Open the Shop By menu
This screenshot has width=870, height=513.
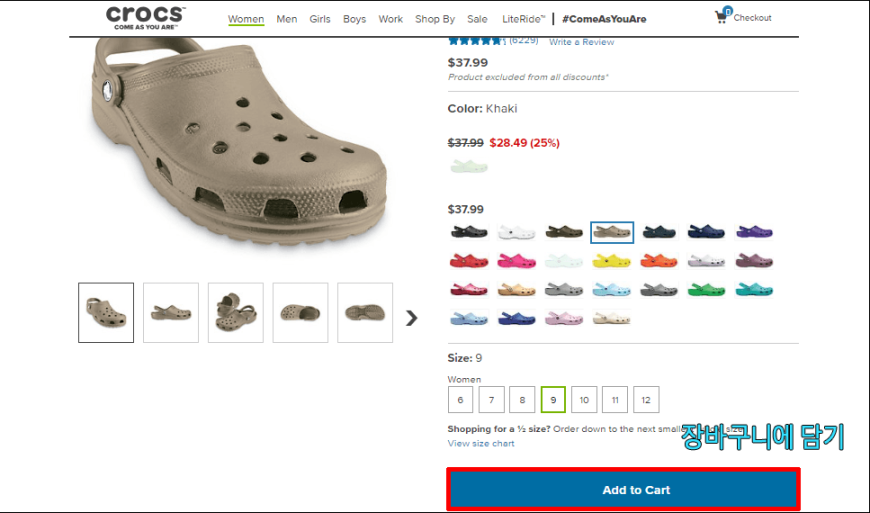(434, 19)
